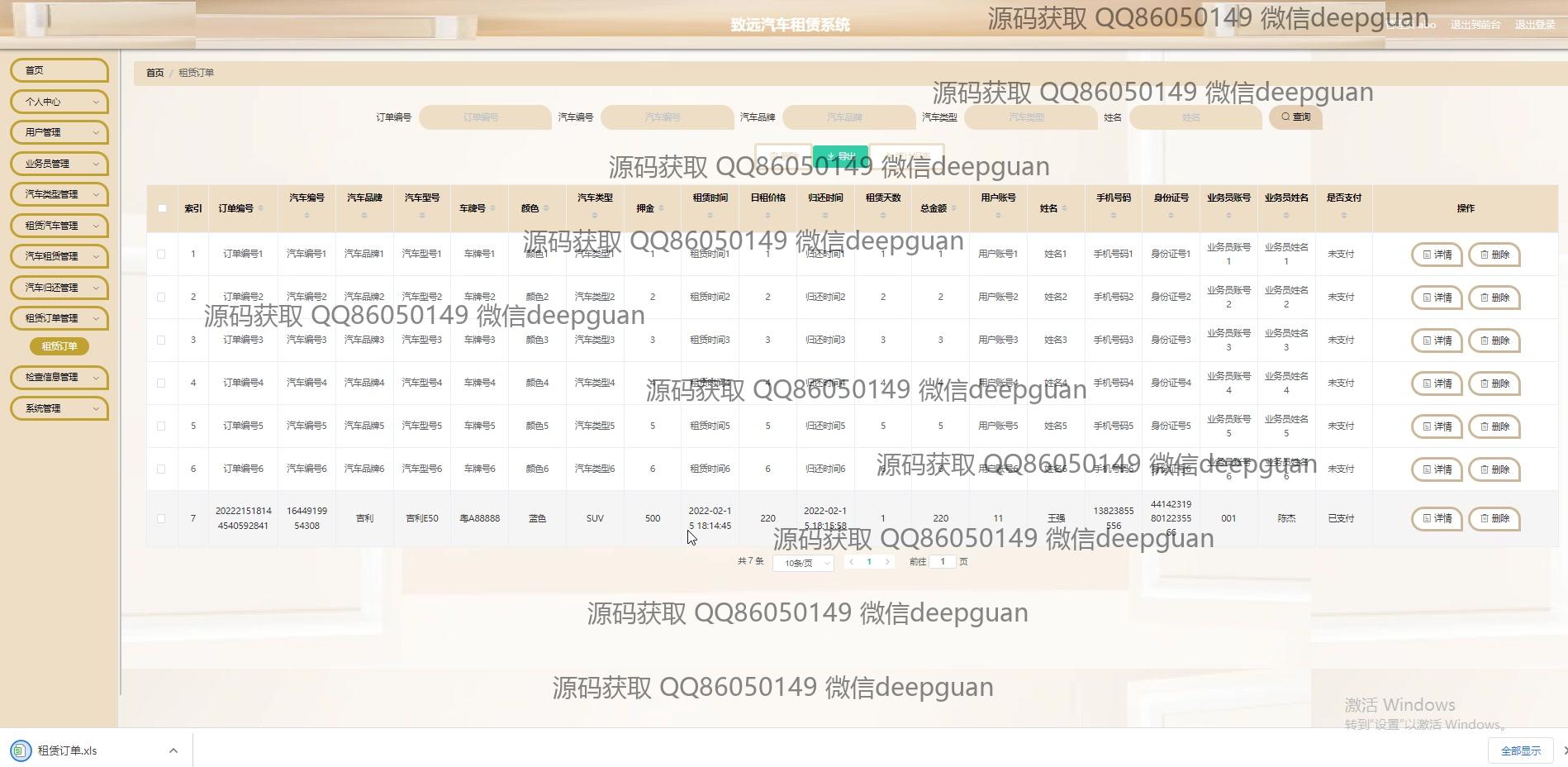This screenshot has height=767, width=1568.
Task: Click the green 导出 export button
Action: 841,156
